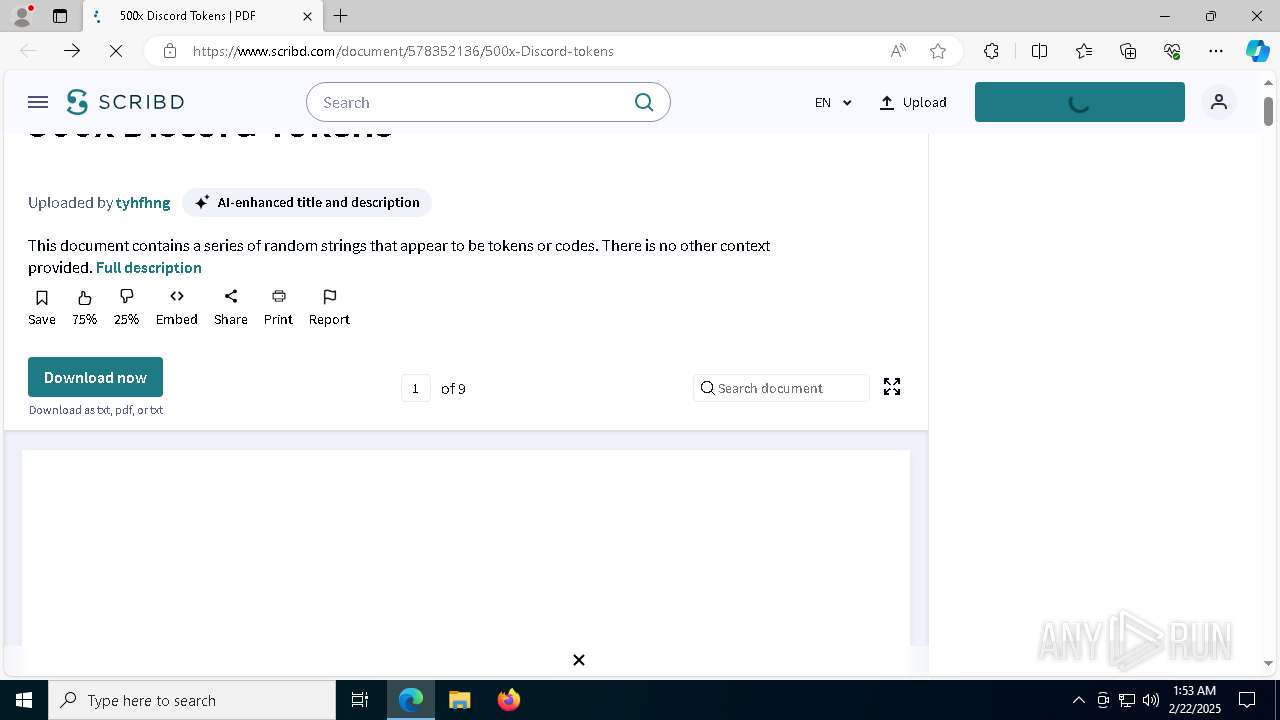The width and height of the screenshot is (1280, 720).
Task: Select the 500x Discord Tokens tab
Action: point(203,16)
